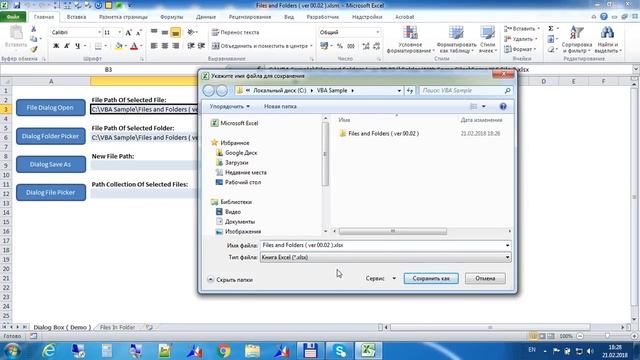Hide folders pane in save dialog
Image resolution: width=640 pixels, height=360 pixels.
click(230, 280)
